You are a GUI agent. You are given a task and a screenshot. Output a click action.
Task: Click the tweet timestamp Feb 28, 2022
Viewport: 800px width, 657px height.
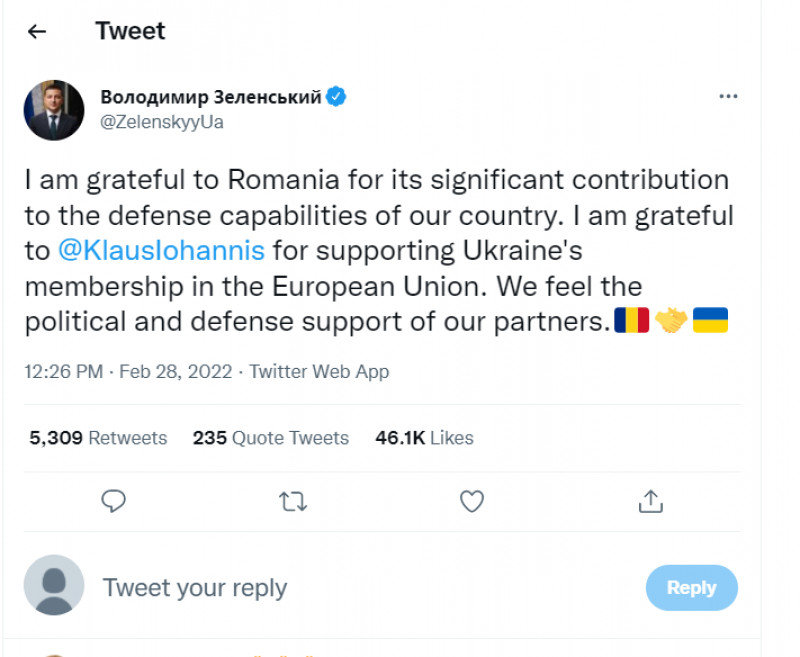[128, 371]
